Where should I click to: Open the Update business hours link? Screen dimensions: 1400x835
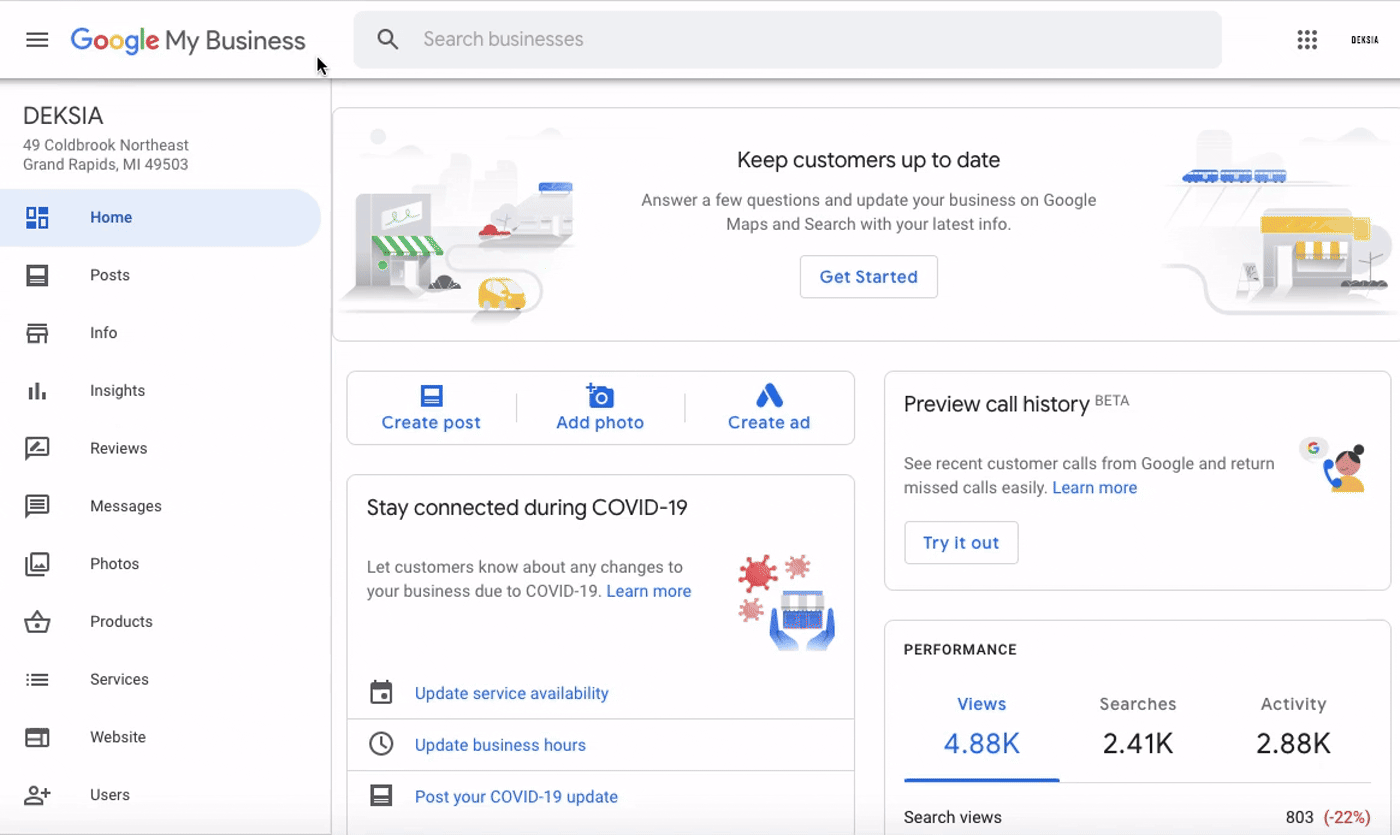coord(500,745)
